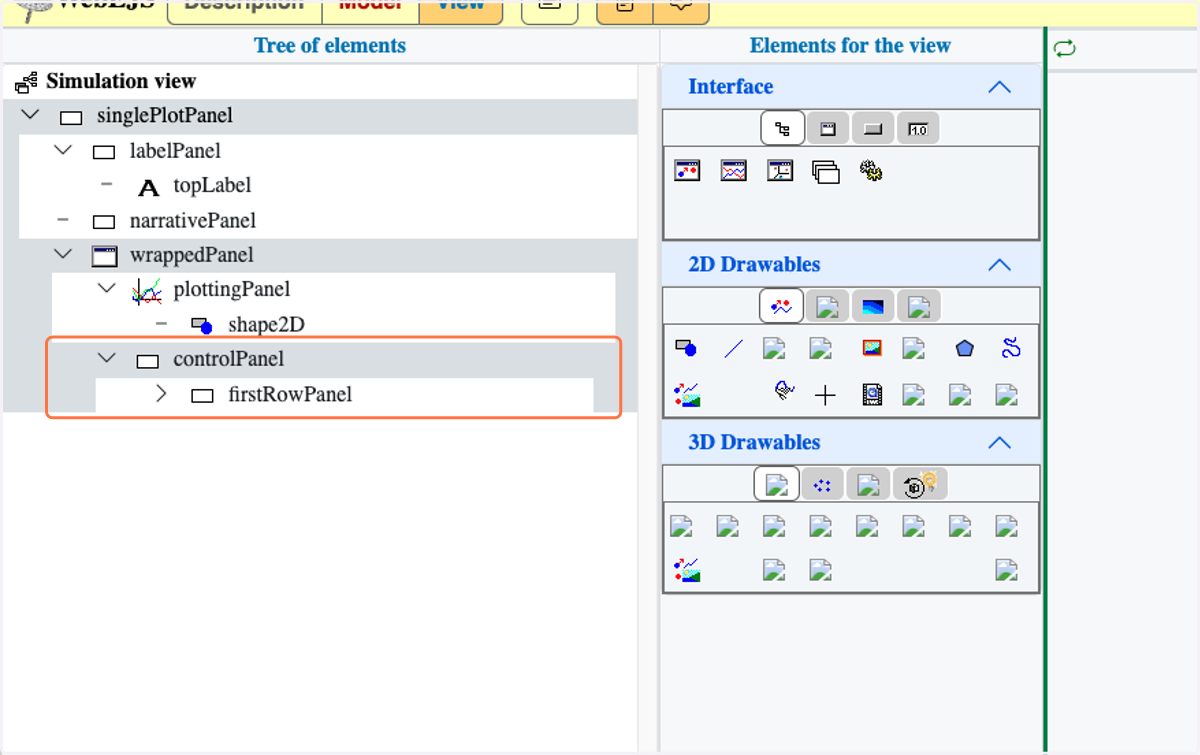Open the Interface buttons tab

pos(873,129)
